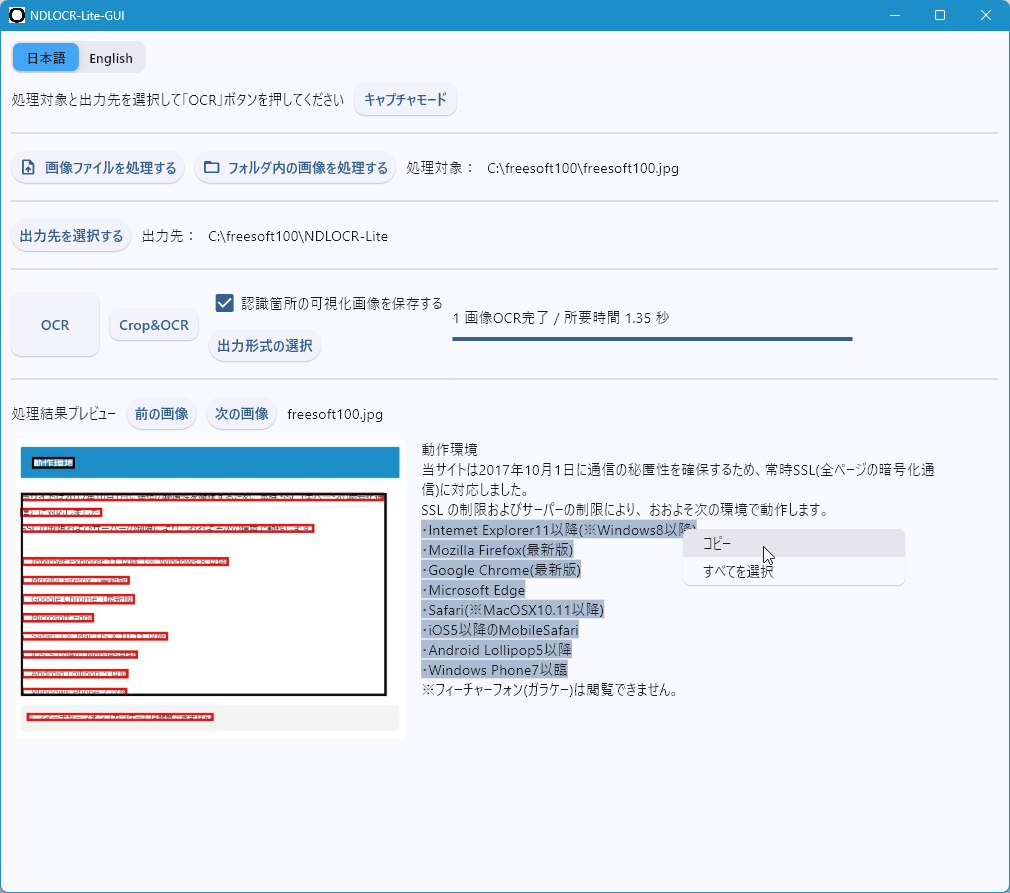Maximize the NDLOCR-Lite-GUI window

tap(940, 15)
